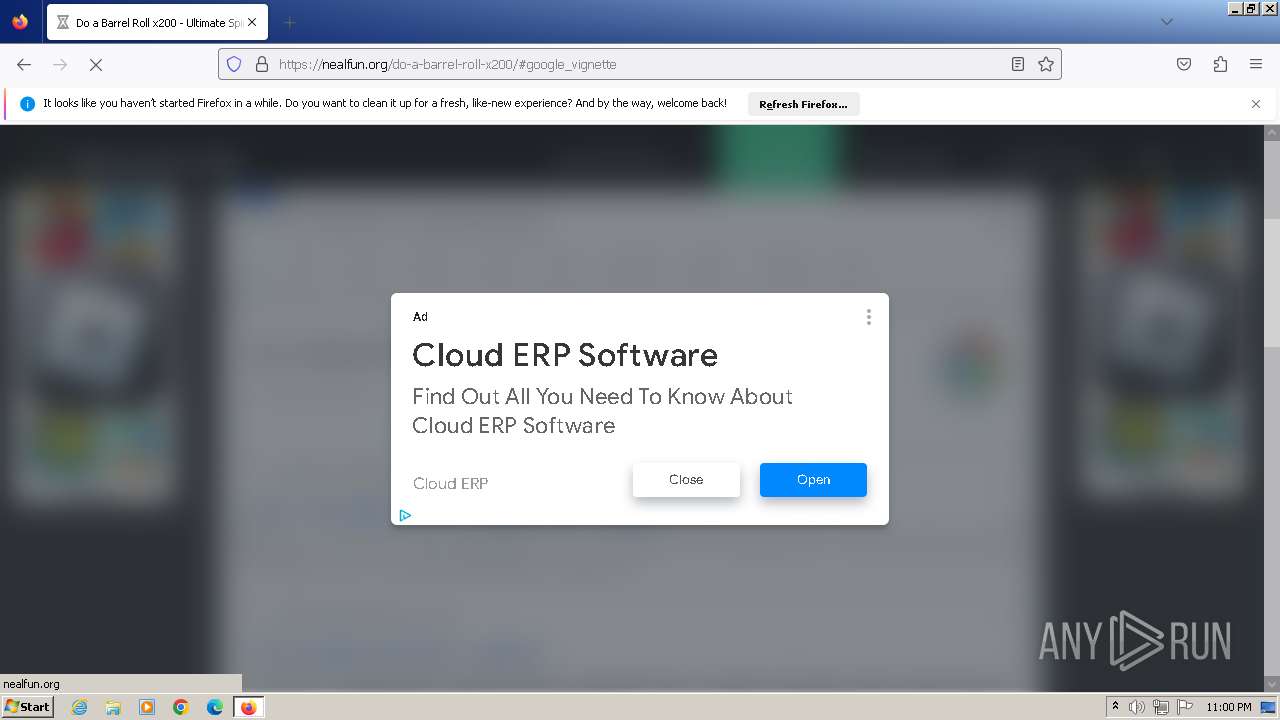1280x720 pixels.
Task: Open the Action Center flag icon
Action: (1185, 707)
